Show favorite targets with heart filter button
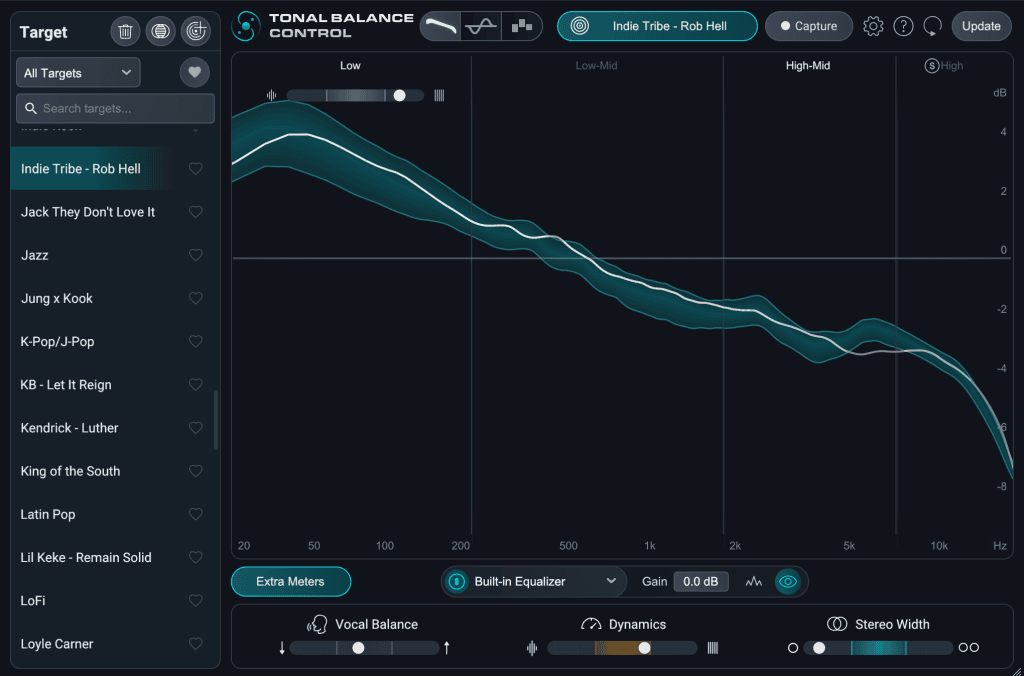The height and width of the screenshot is (676, 1024). (195, 72)
